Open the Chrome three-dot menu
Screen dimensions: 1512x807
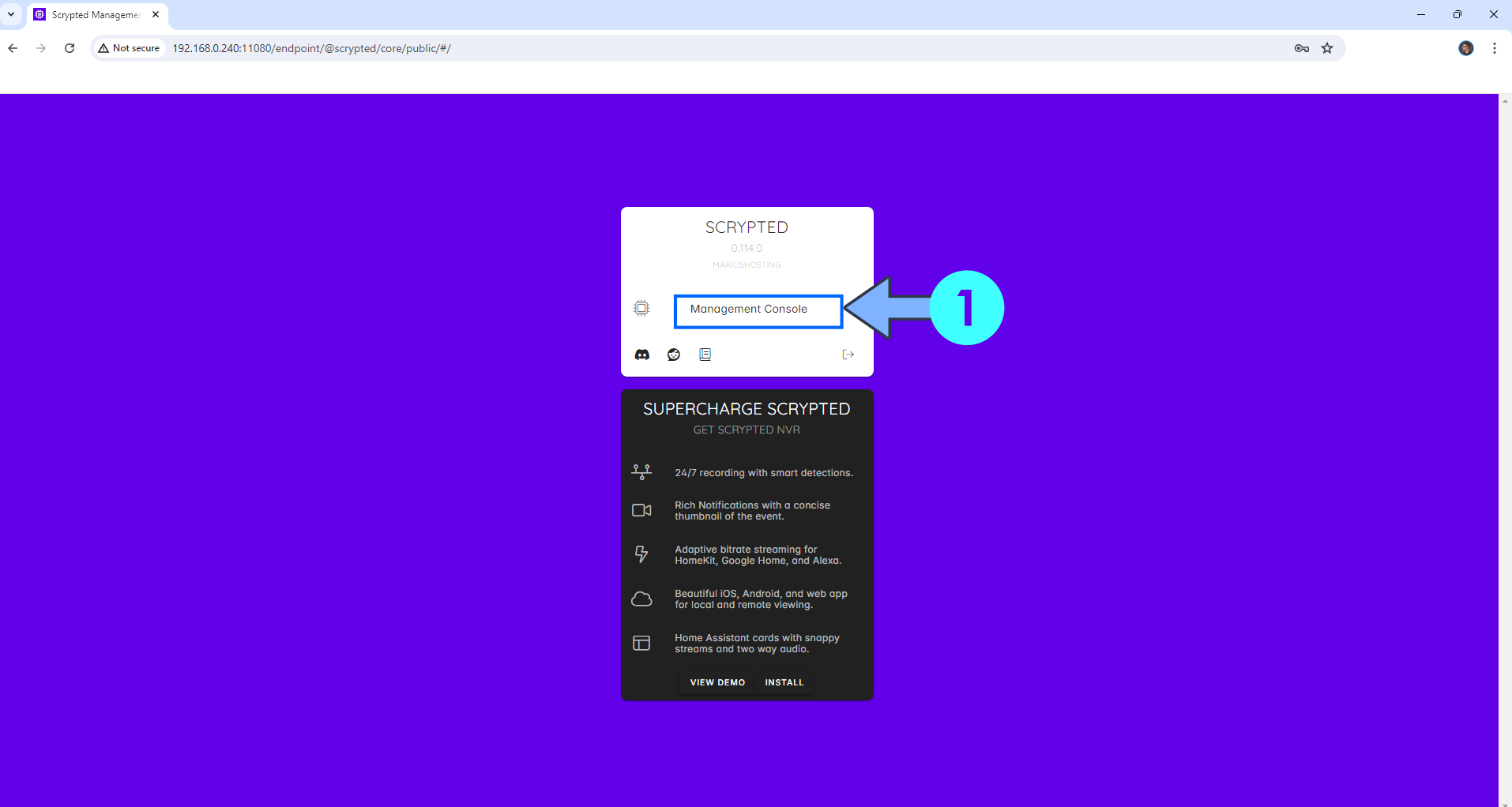click(1495, 48)
